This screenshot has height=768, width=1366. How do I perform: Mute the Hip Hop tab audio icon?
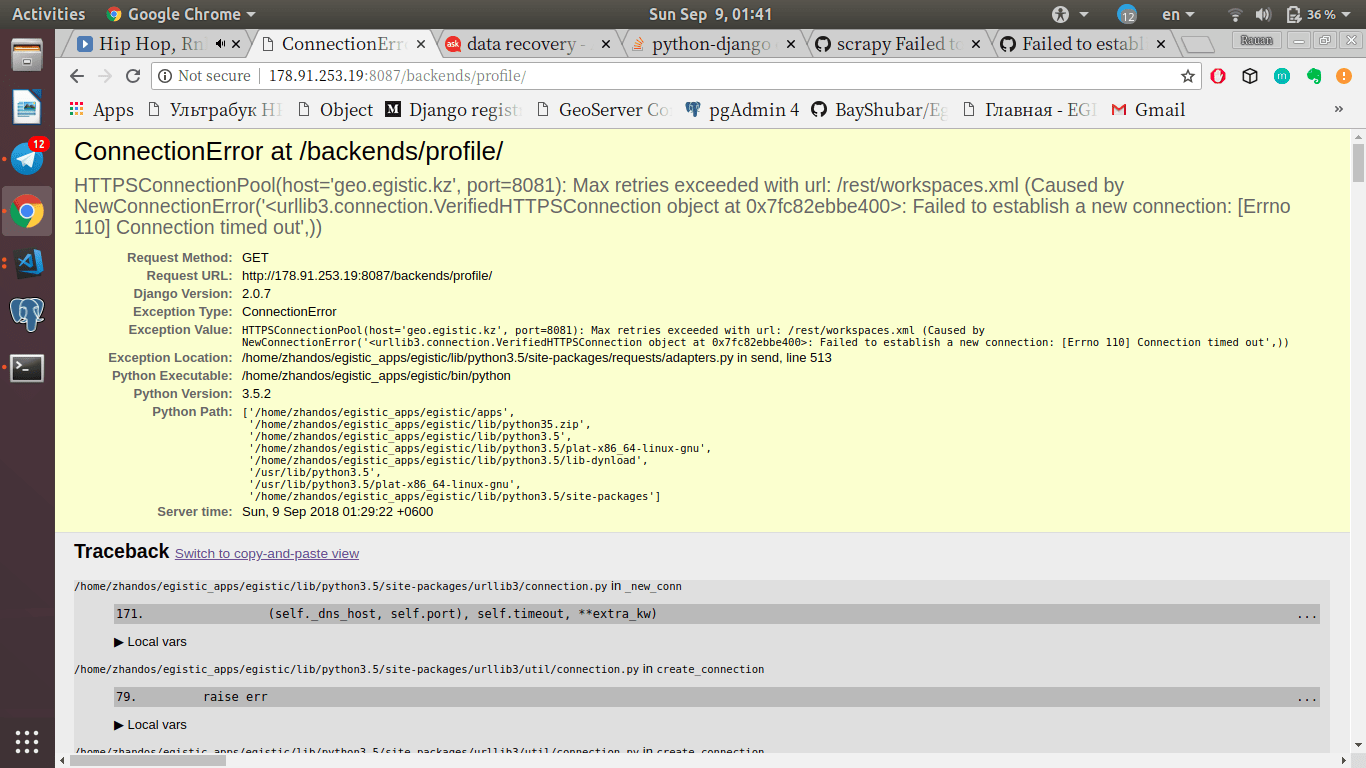tap(220, 44)
